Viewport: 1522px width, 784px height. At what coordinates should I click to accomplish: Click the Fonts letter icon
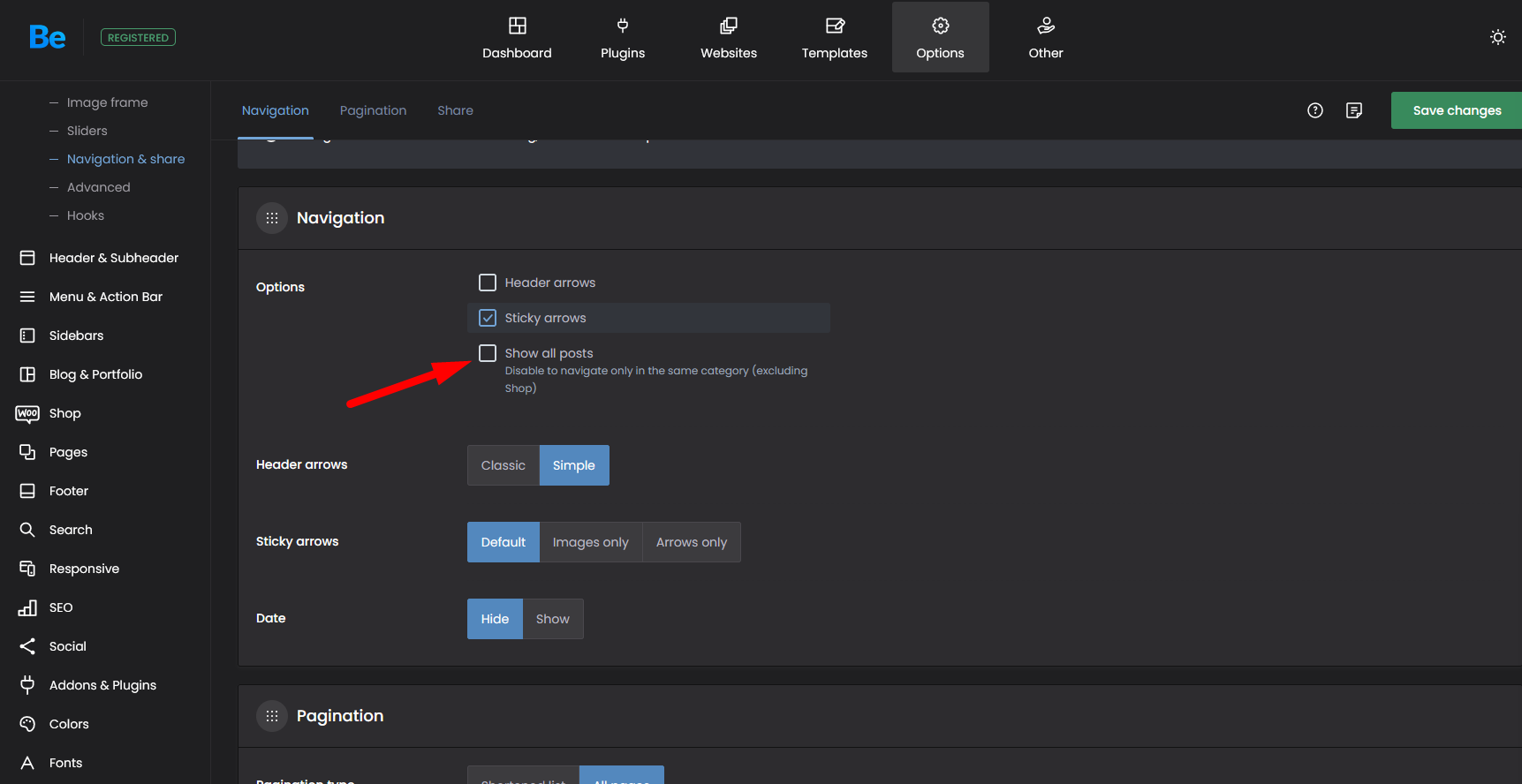[27, 763]
